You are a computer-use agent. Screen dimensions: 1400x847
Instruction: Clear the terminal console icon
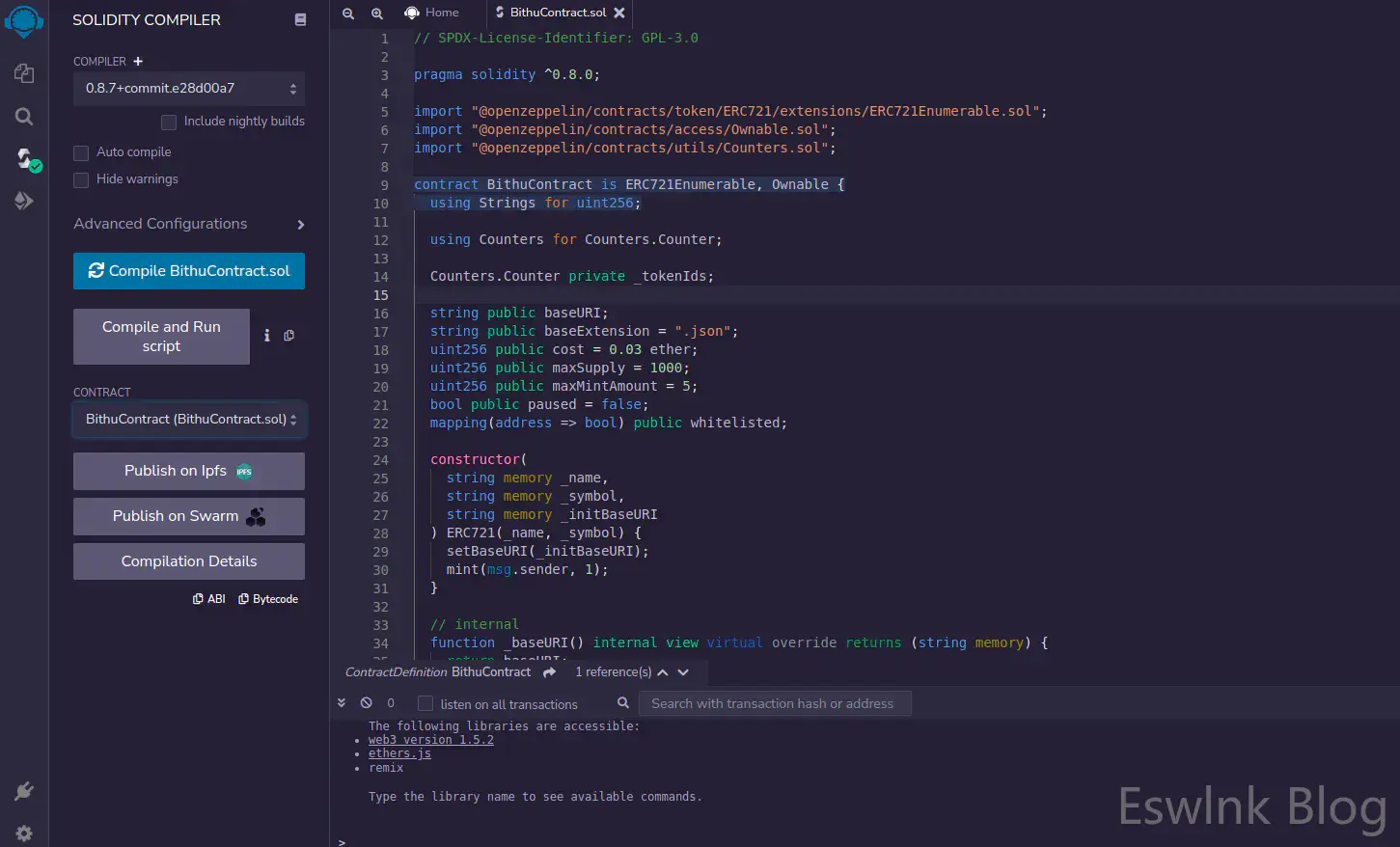click(x=367, y=703)
